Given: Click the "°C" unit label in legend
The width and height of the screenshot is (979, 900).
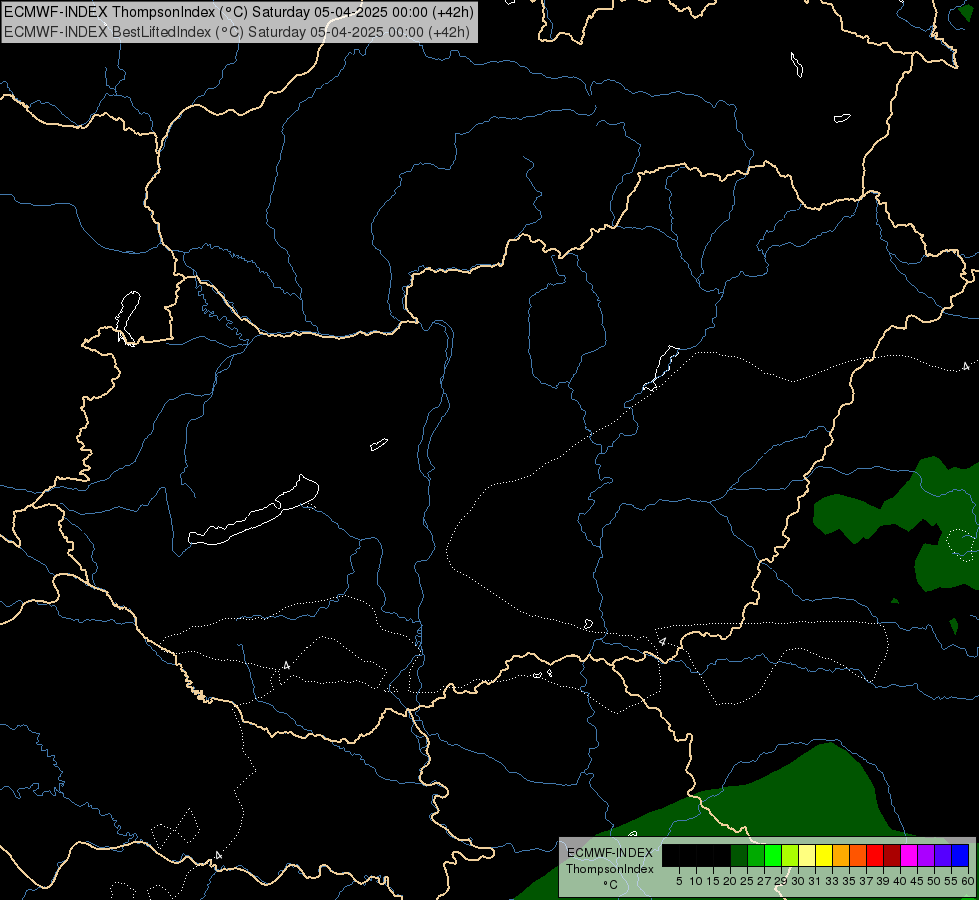Looking at the screenshot, I should coord(610,885).
